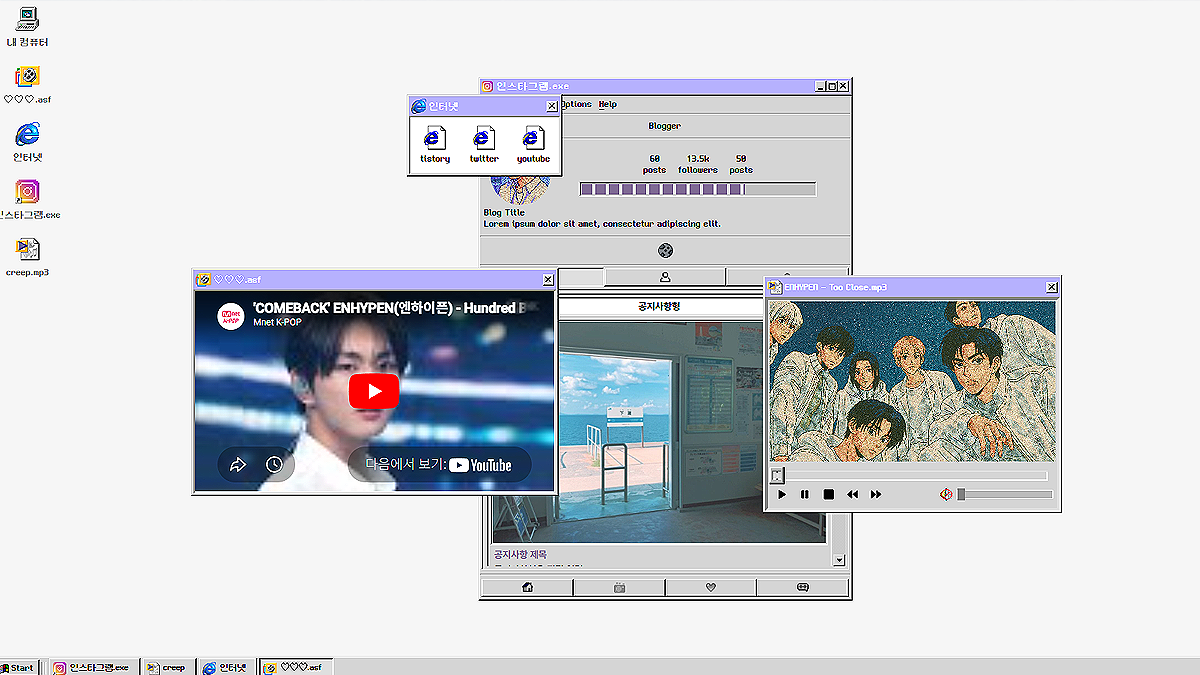Image resolution: width=1200 pixels, height=675 pixels.
Task: Click the heart icon in bottom navigation
Action: [x=711, y=588]
